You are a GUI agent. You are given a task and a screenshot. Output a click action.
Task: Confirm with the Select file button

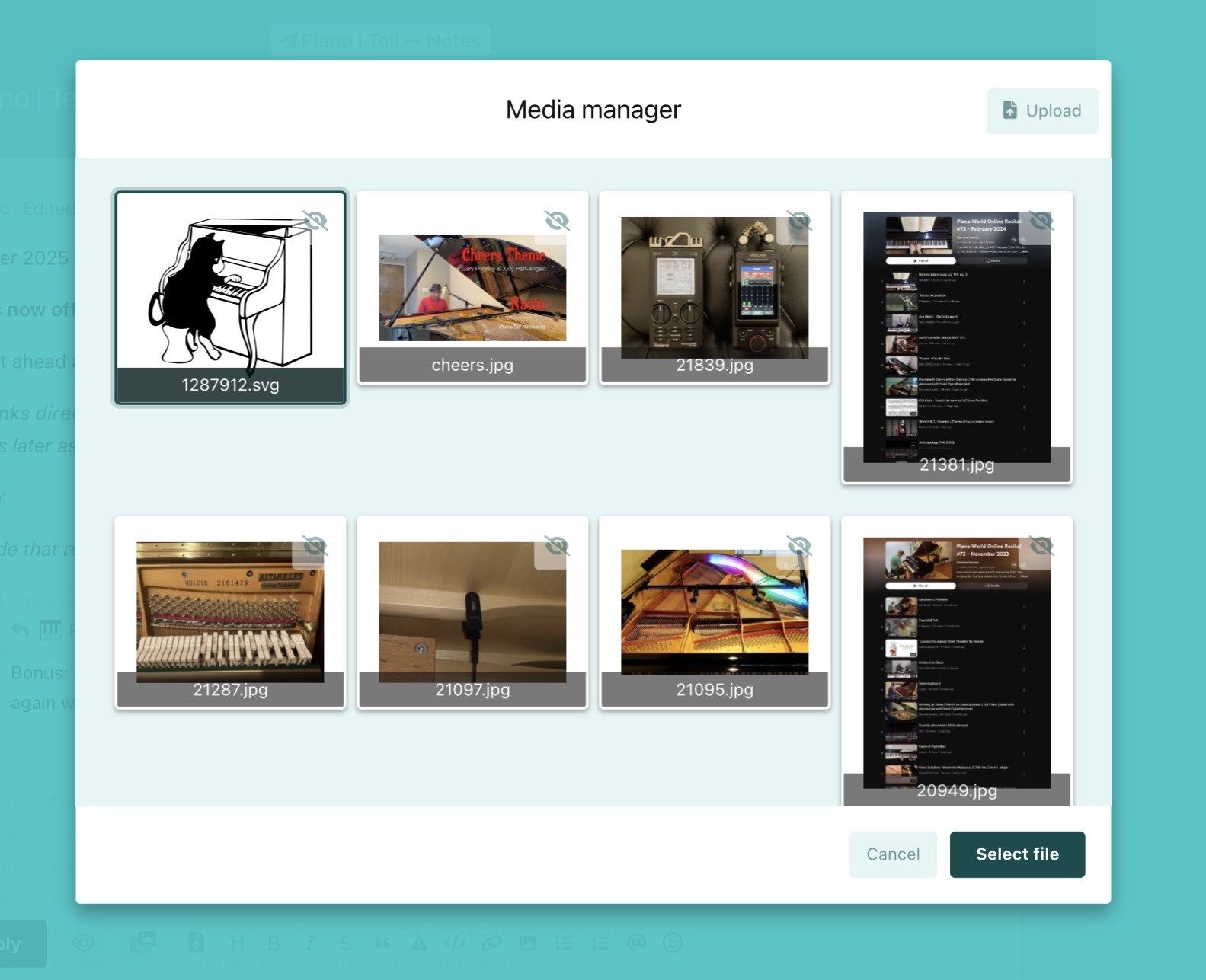[x=1017, y=854]
